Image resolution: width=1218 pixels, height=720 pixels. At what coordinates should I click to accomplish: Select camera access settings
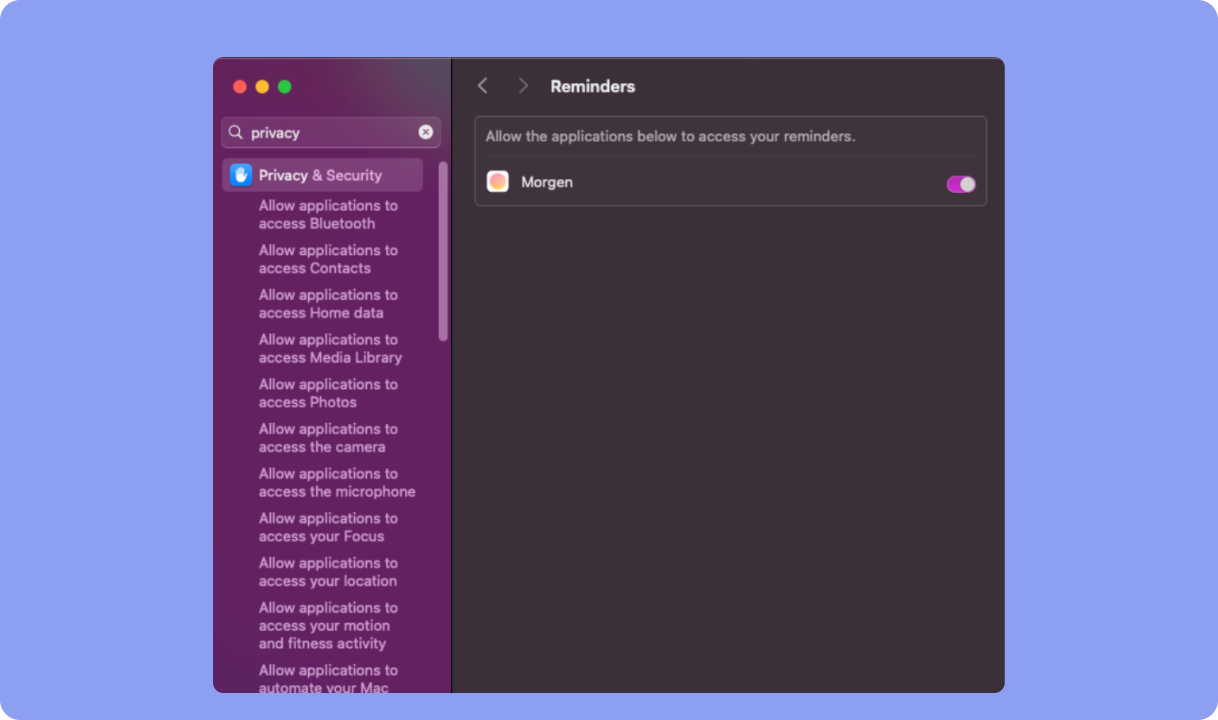click(328, 438)
